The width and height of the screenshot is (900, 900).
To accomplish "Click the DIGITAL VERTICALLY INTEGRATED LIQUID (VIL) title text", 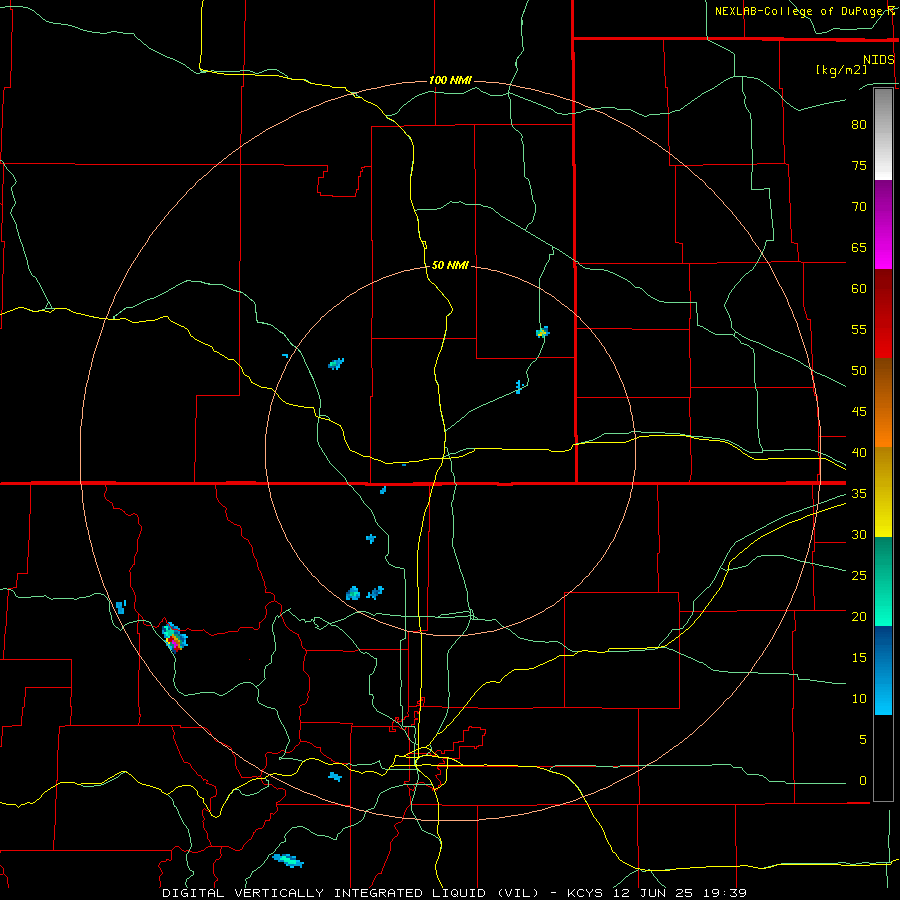I will point(351,893).
